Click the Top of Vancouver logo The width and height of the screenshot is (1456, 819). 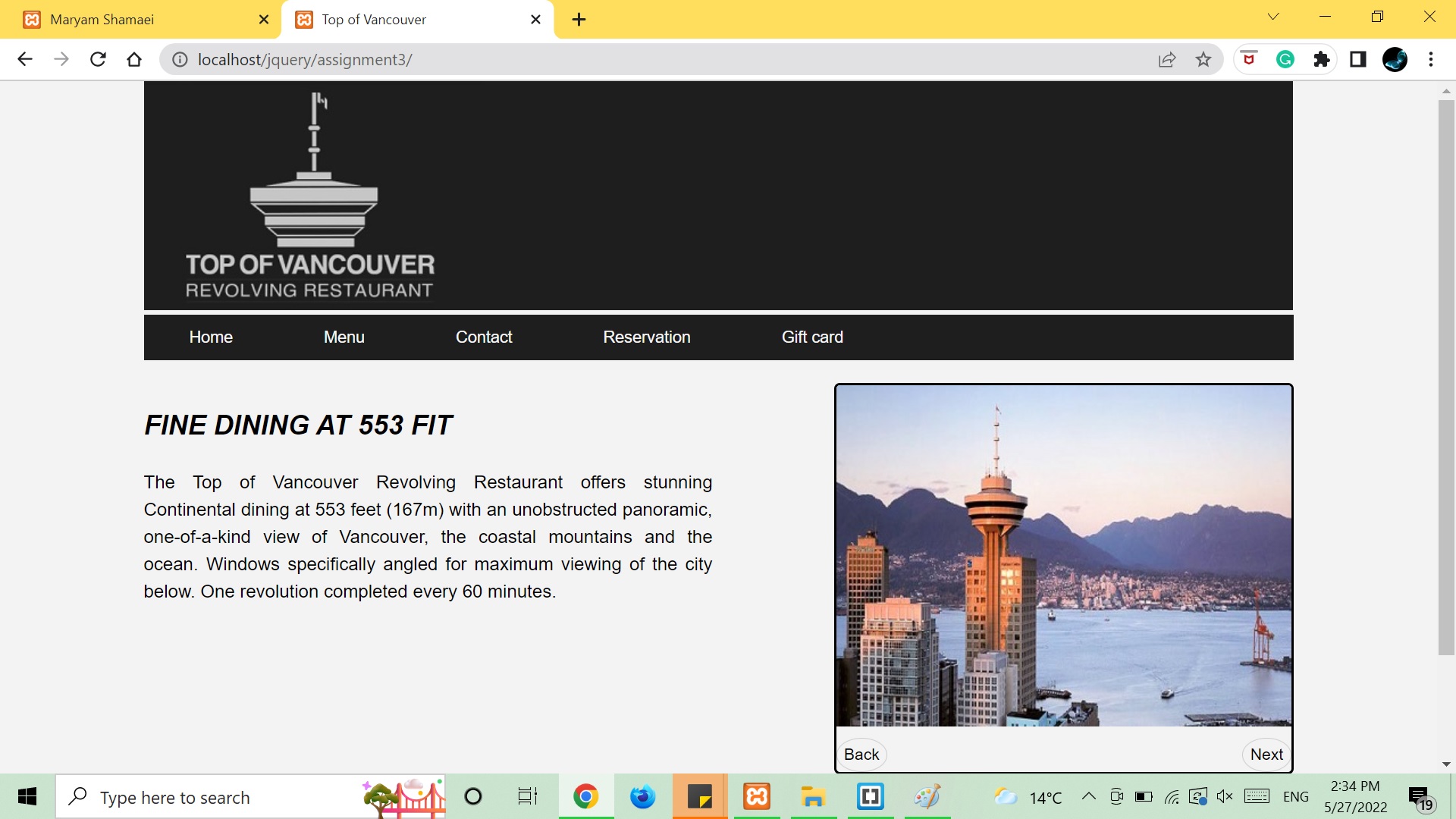point(310,196)
